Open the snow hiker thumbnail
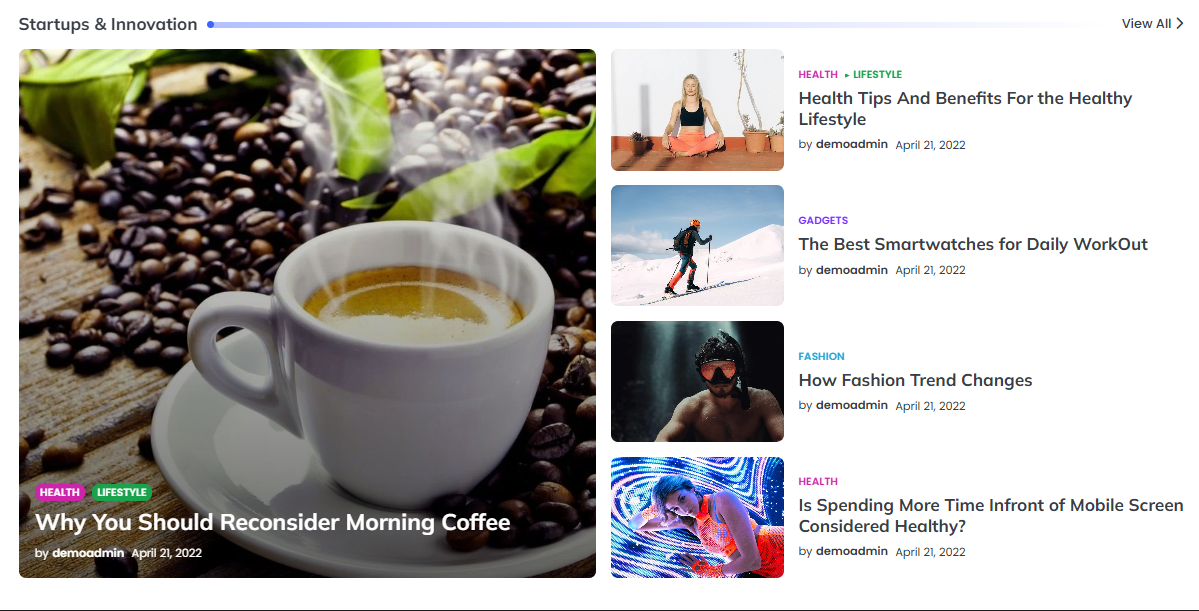This screenshot has width=1199, height=611. tap(697, 245)
